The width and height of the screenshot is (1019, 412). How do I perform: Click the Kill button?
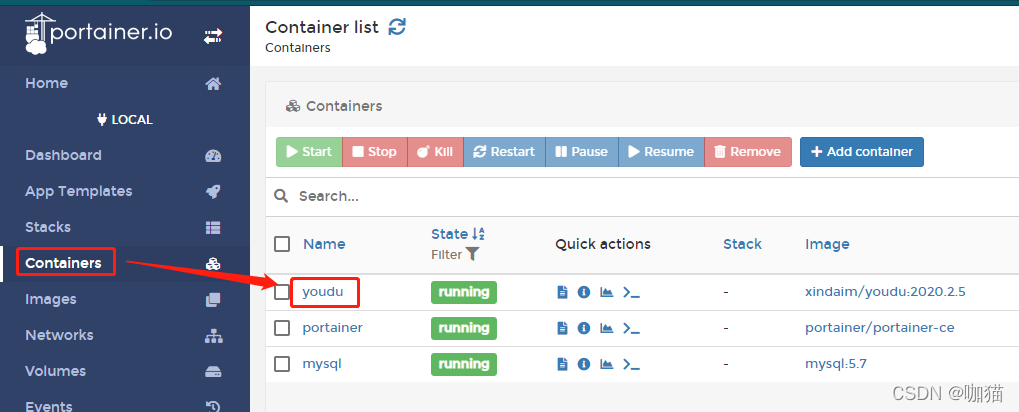tap(435, 152)
